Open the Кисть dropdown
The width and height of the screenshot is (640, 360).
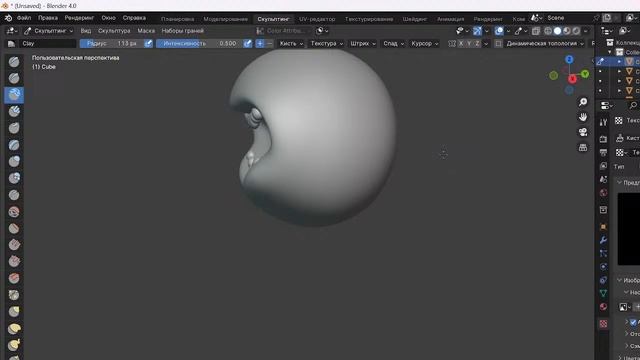(291, 43)
